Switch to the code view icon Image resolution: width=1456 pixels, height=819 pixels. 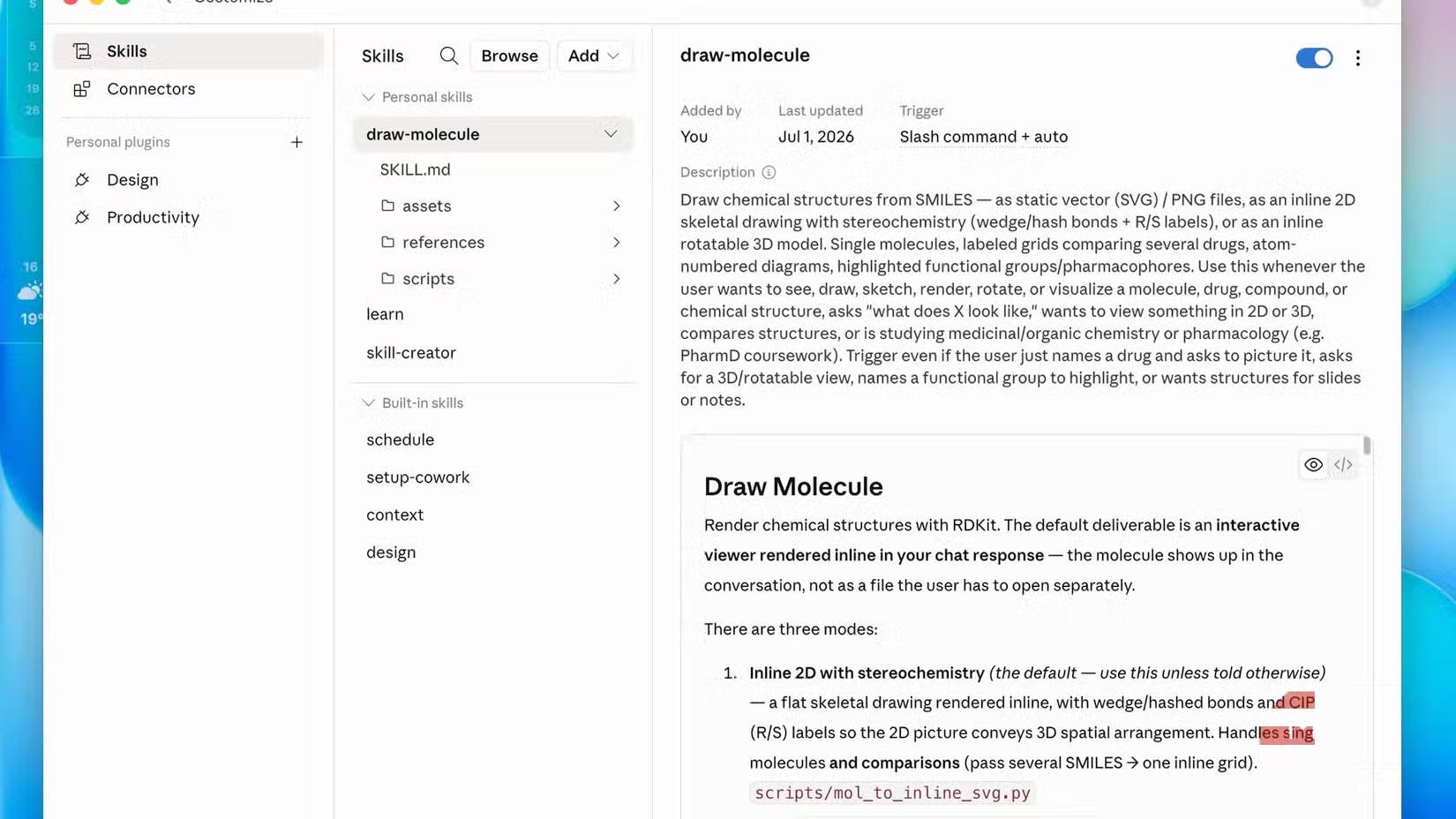pyautogui.click(x=1343, y=465)
